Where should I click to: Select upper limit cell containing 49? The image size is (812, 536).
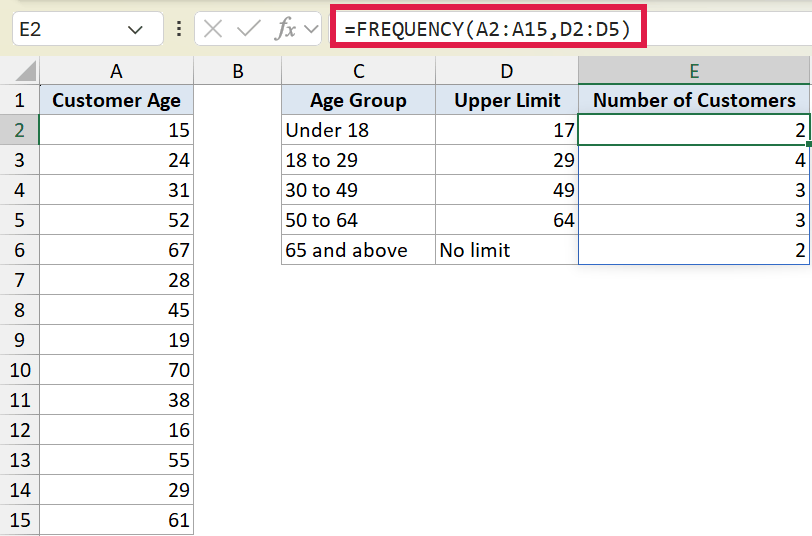(507, 190)
